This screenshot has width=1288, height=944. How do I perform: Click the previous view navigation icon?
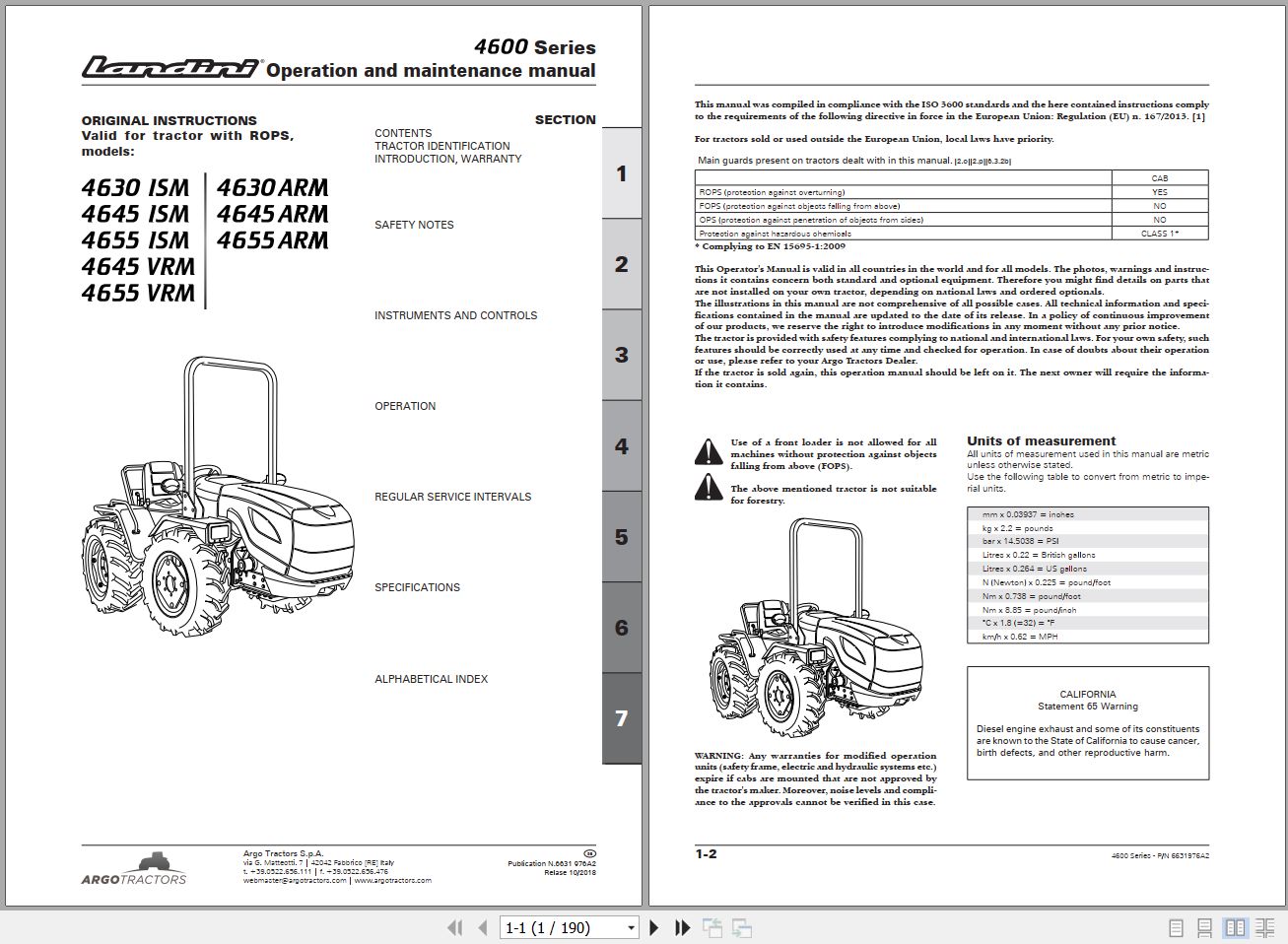click(x=712, y=927)
